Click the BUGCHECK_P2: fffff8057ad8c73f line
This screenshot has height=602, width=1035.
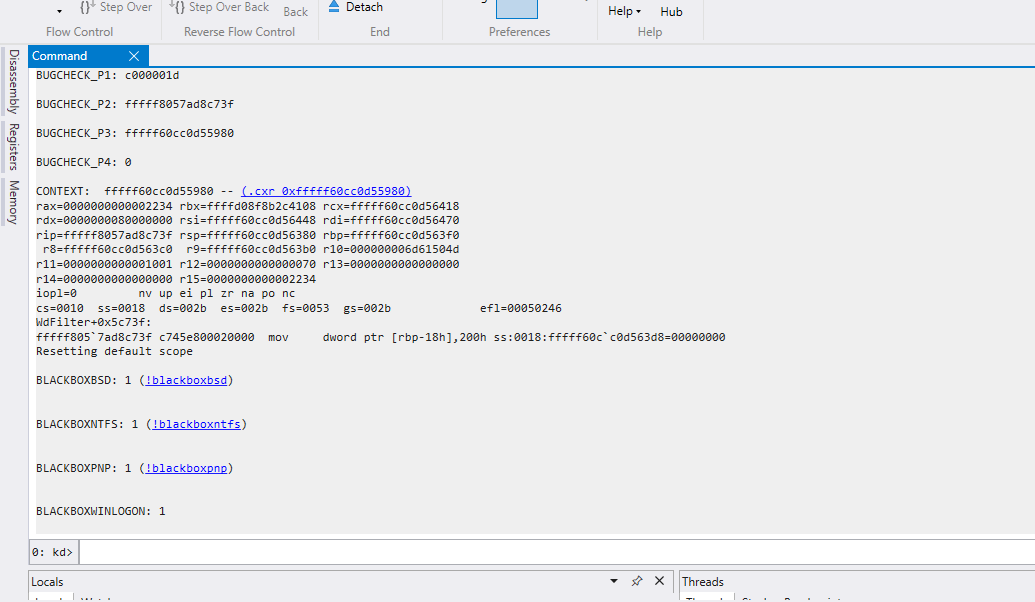click(135, 104)
